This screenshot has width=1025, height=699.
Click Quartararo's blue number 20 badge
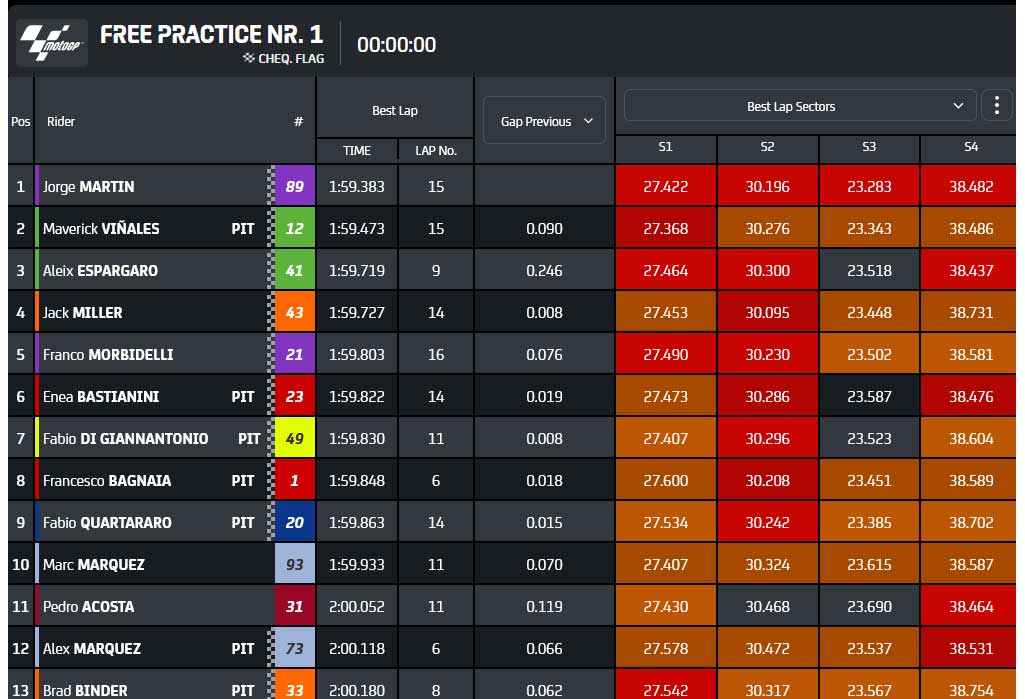[294, 522]
